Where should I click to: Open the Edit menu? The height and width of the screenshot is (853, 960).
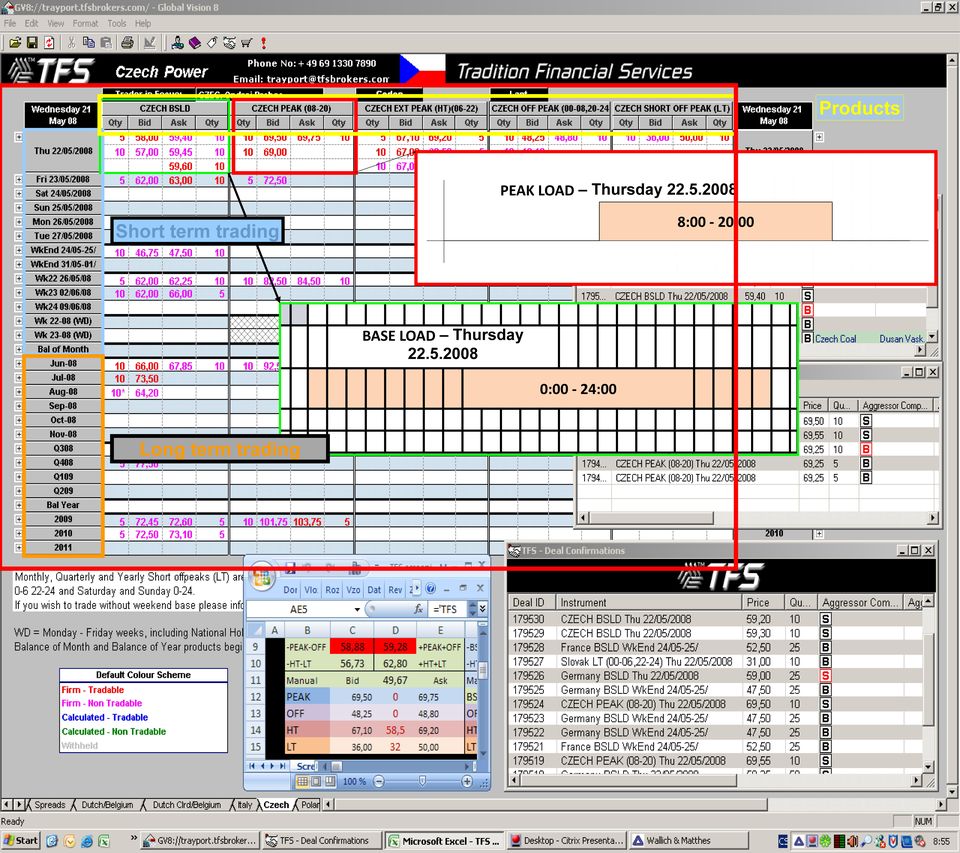pyautogui.click(x=31, y=23)
